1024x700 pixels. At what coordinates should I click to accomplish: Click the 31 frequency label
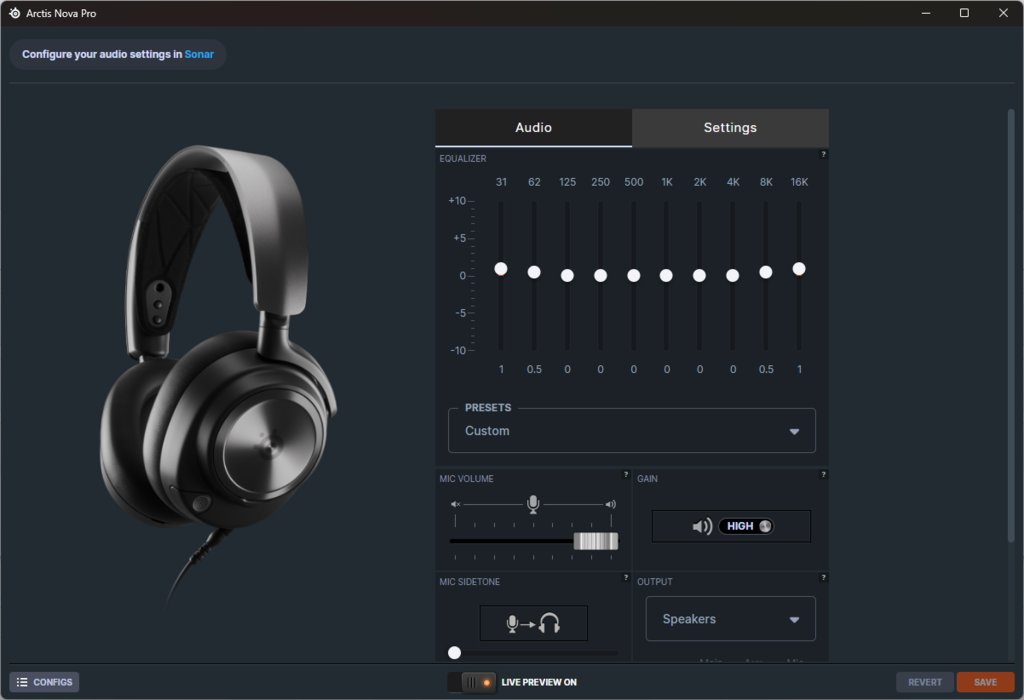[501, 182]
